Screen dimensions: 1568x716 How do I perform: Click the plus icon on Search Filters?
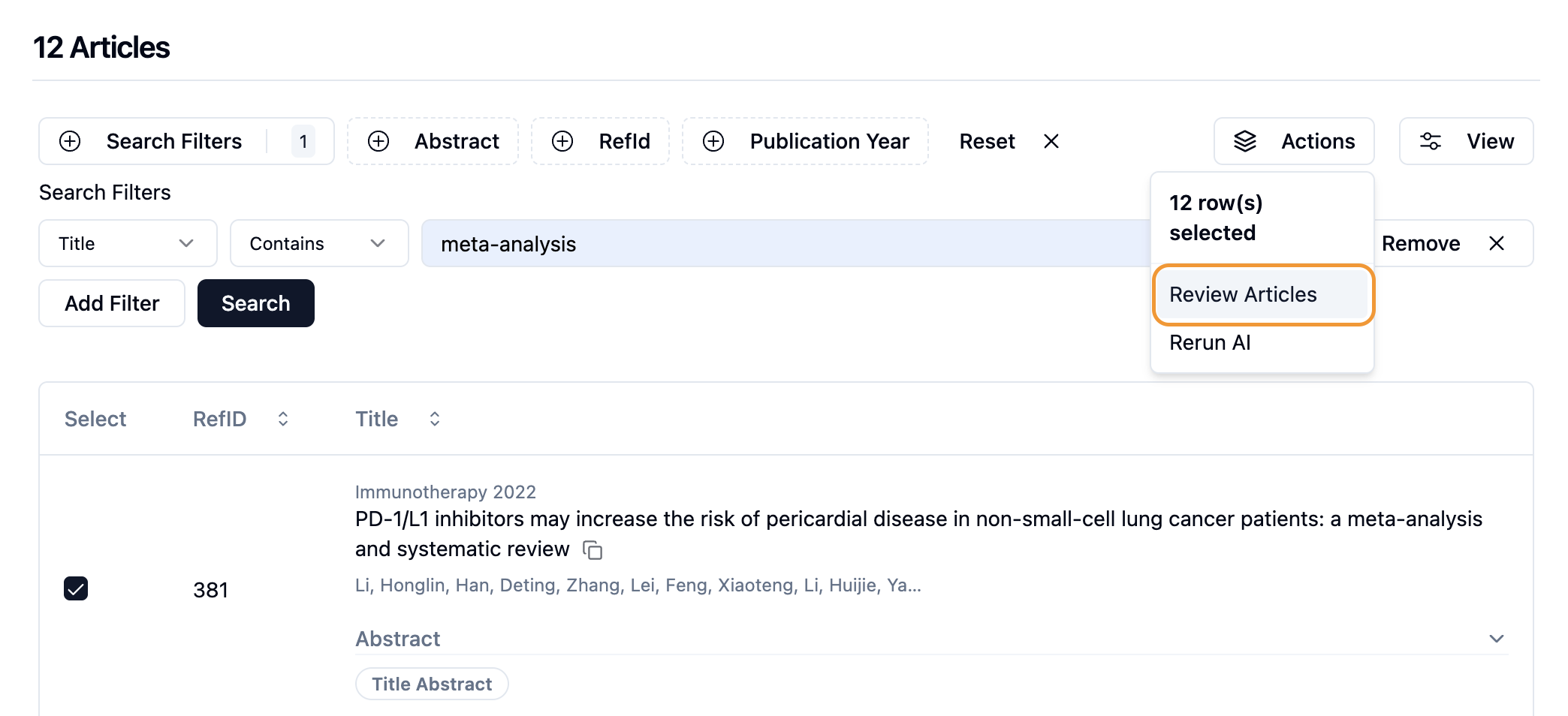[70, 141]
